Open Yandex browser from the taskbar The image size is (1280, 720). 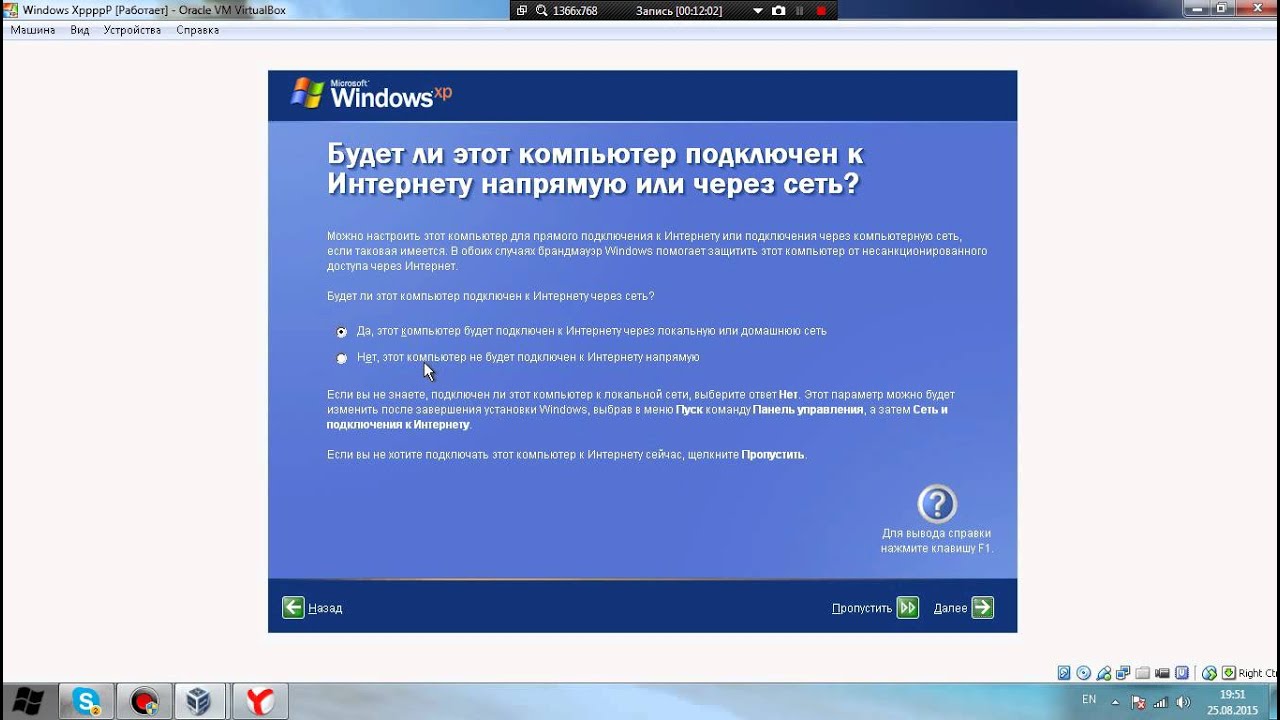260,701
